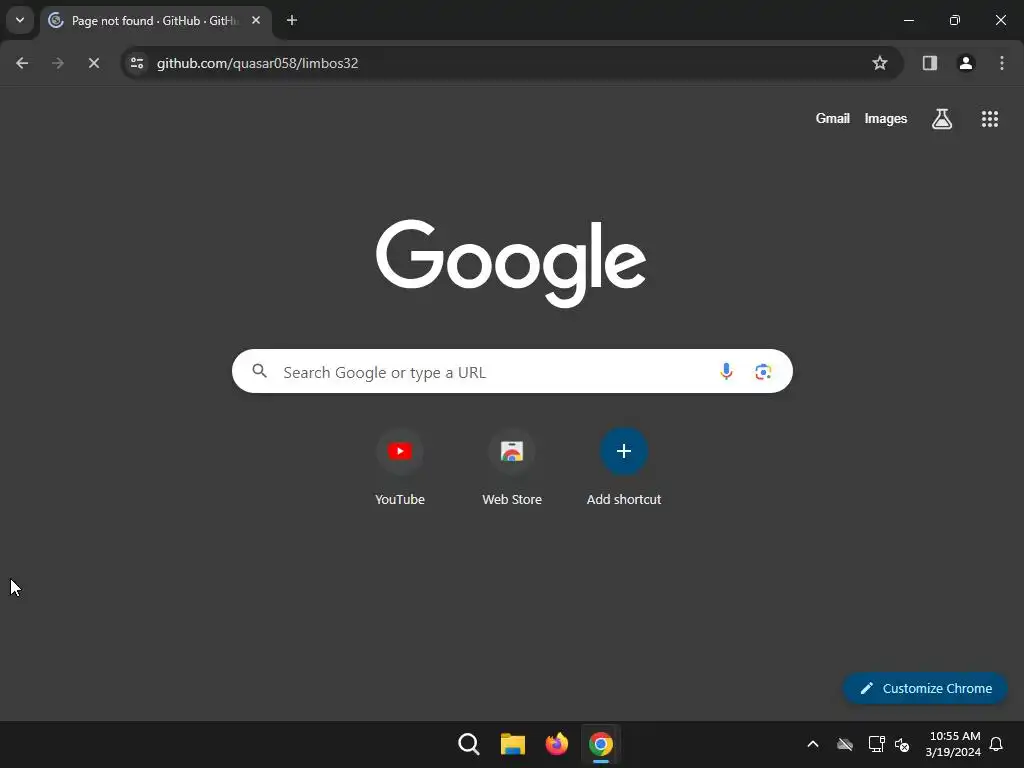Viewport: 1024px width, 768px height.
Task: Open the Google apps grid
Action: [x=989, y=119]
